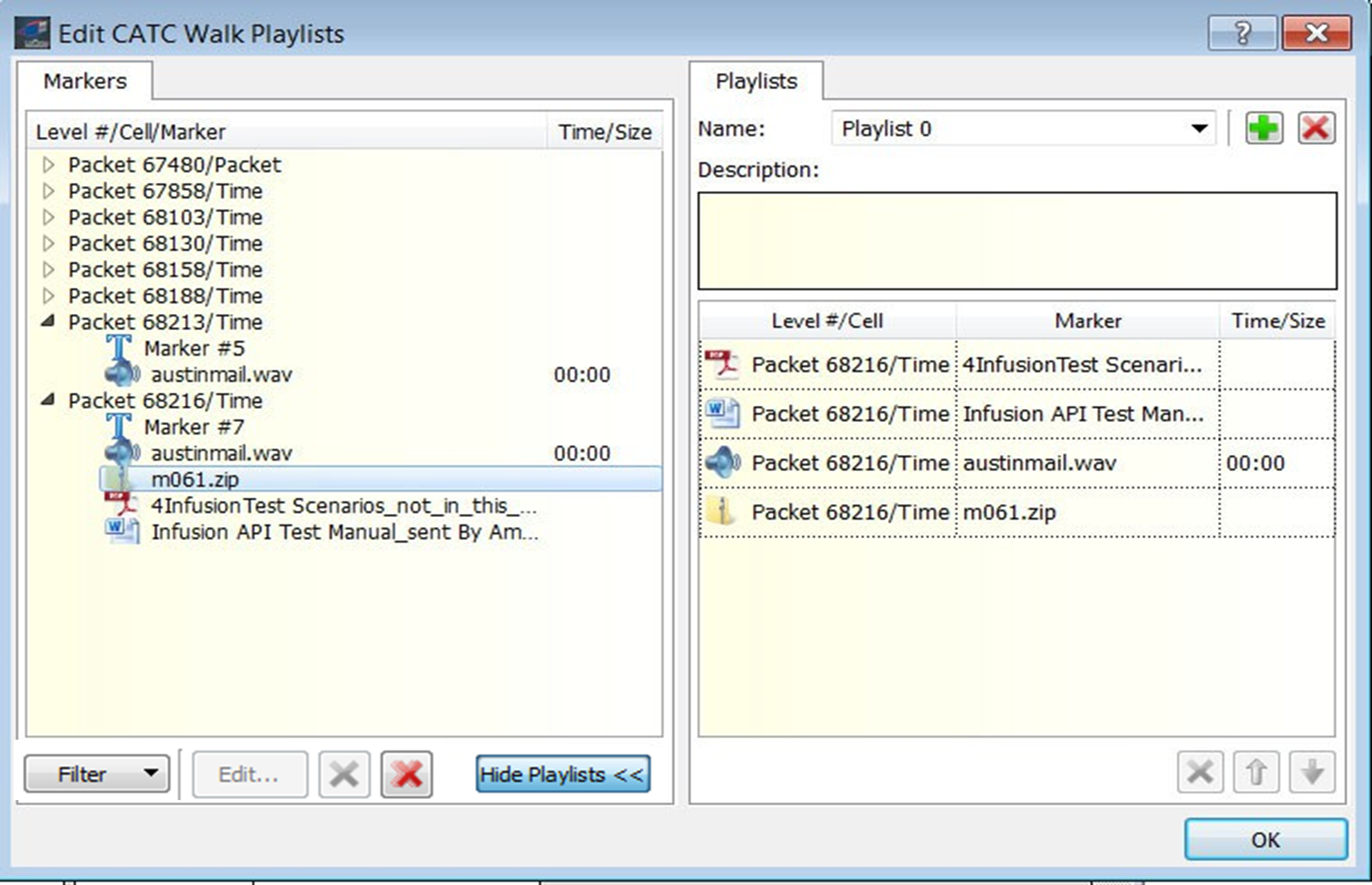Select austinmail.wav under Packet 68216/Time in tree
1372x885 pixels.
coord(221,453)
